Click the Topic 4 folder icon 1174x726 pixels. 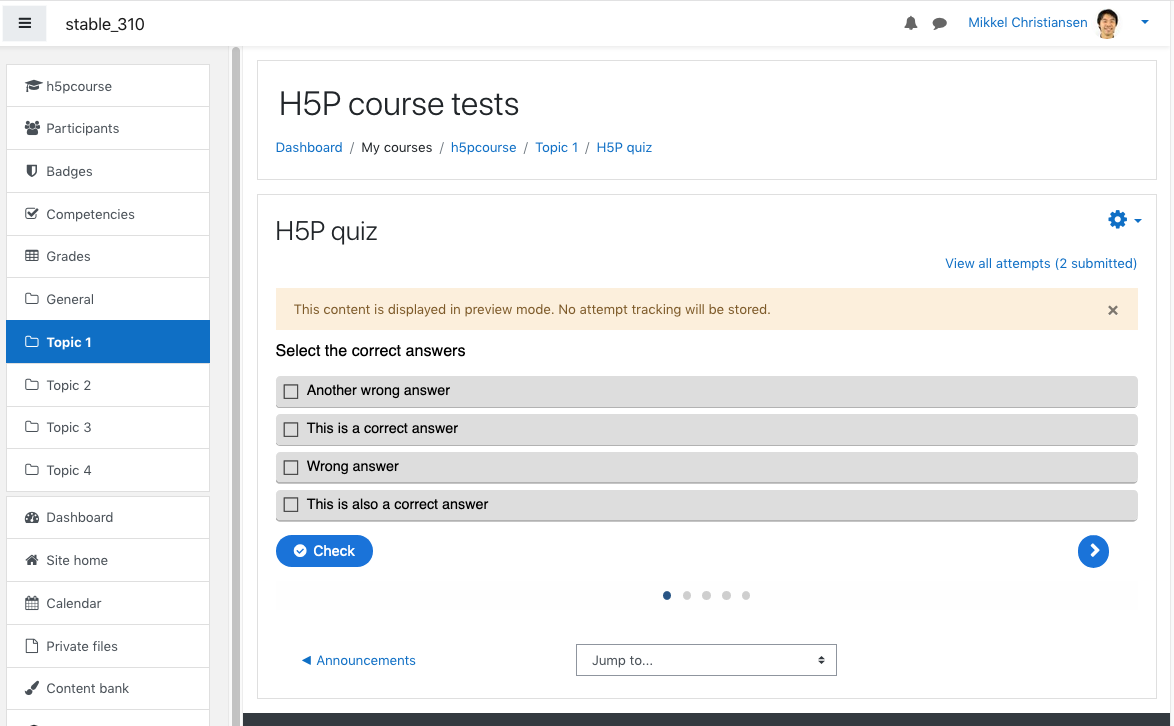(31, 470)
